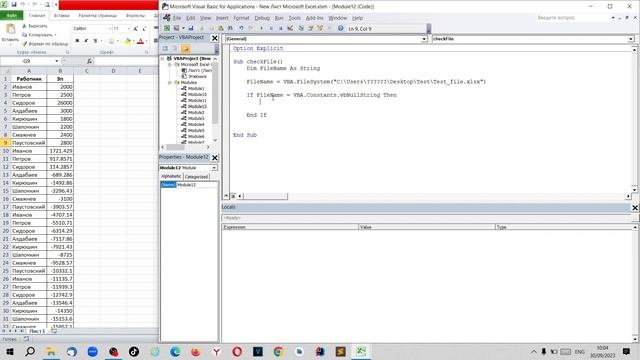Click Increase Font Size icon in Excel
This screenshot has width=640, height=360.
(x=135, y=29)
